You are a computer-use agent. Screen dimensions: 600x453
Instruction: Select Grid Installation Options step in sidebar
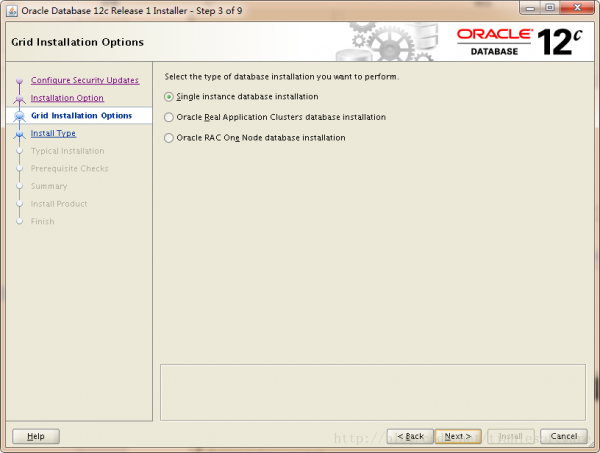point(82,116)
